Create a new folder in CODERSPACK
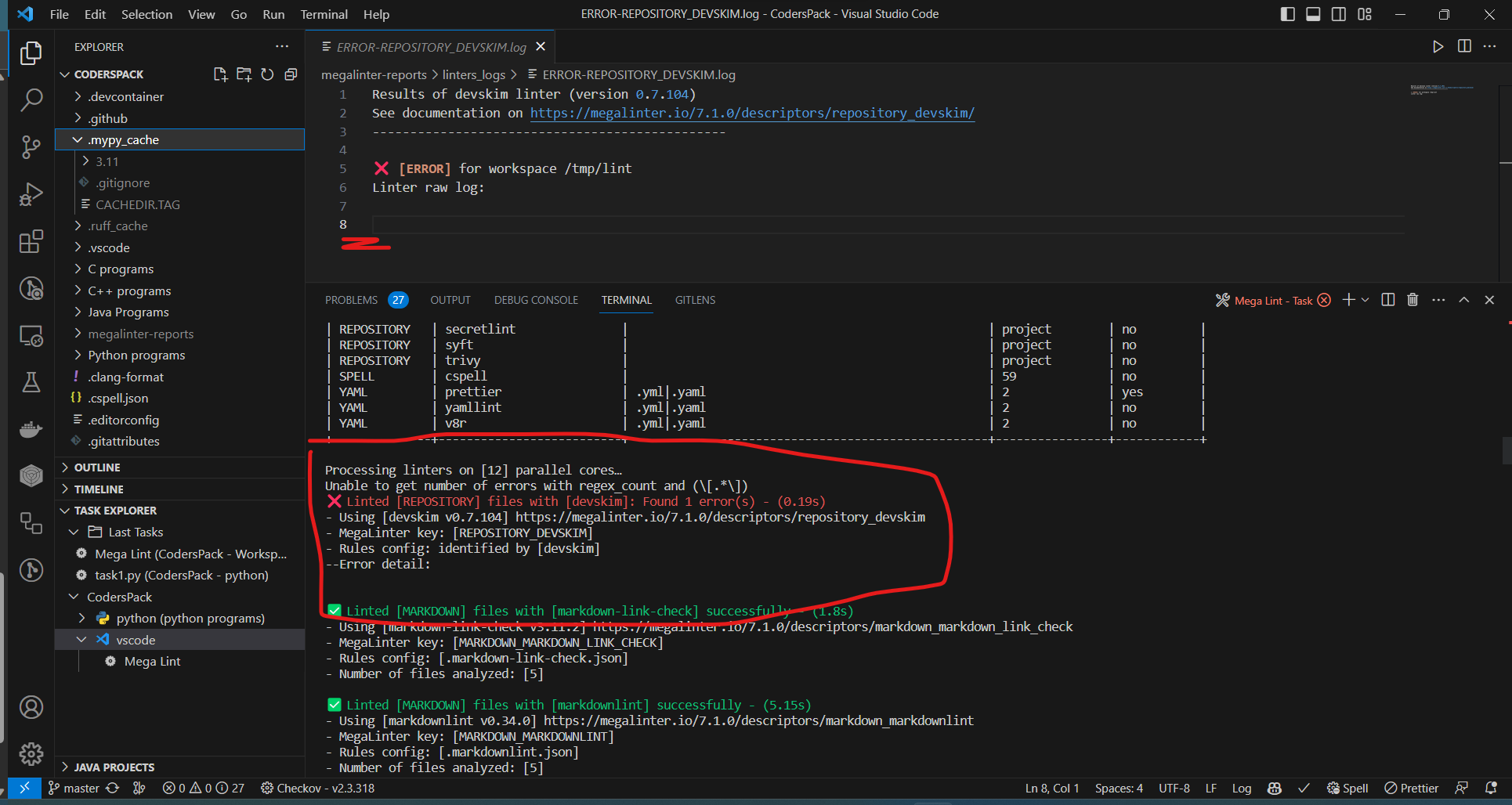The width and height of the screenshot is (1512, 805). [x=244, y=74]
